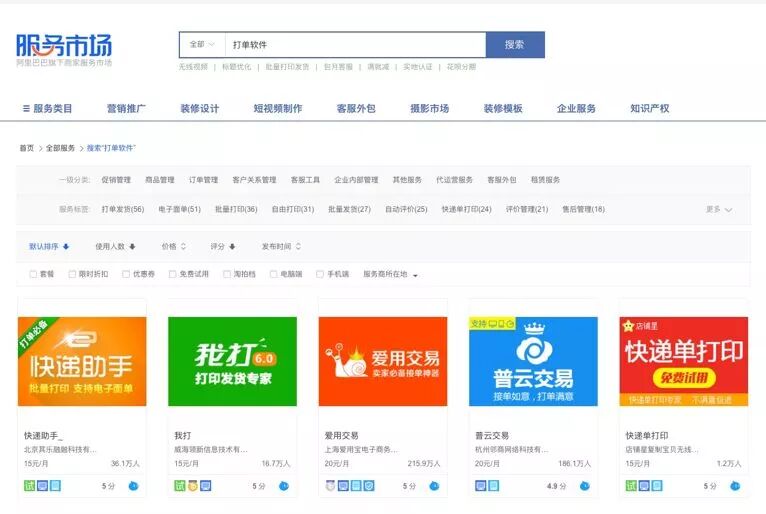This screenshot has width=766, height=514.
Task: Open the red 快递单打印 banner thumbnail
Action: 684,361
